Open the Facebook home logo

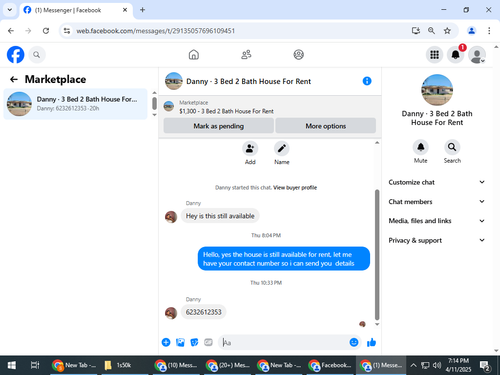[x=16, y=55]
